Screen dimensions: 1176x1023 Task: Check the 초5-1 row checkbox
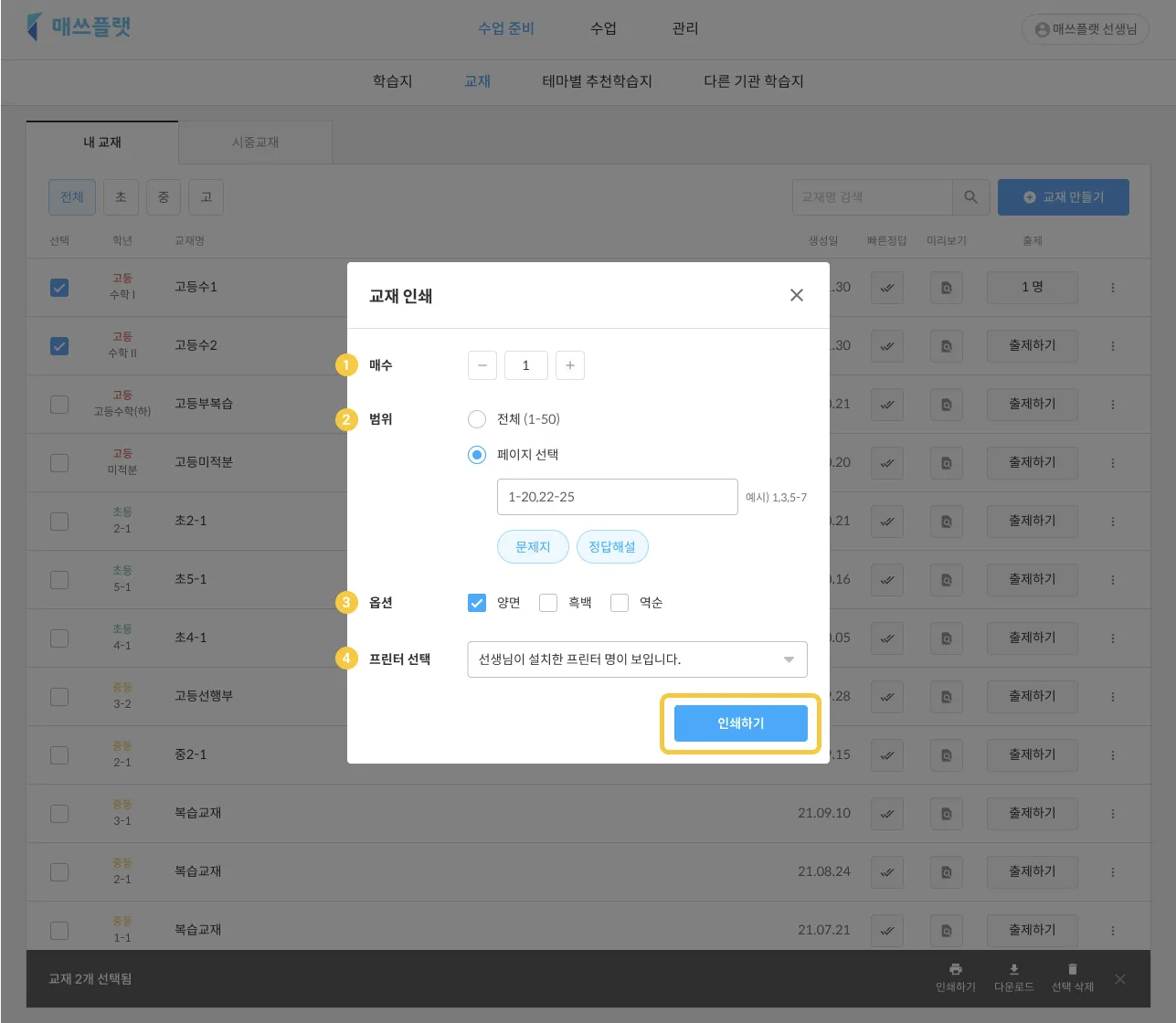click(59, 580)
